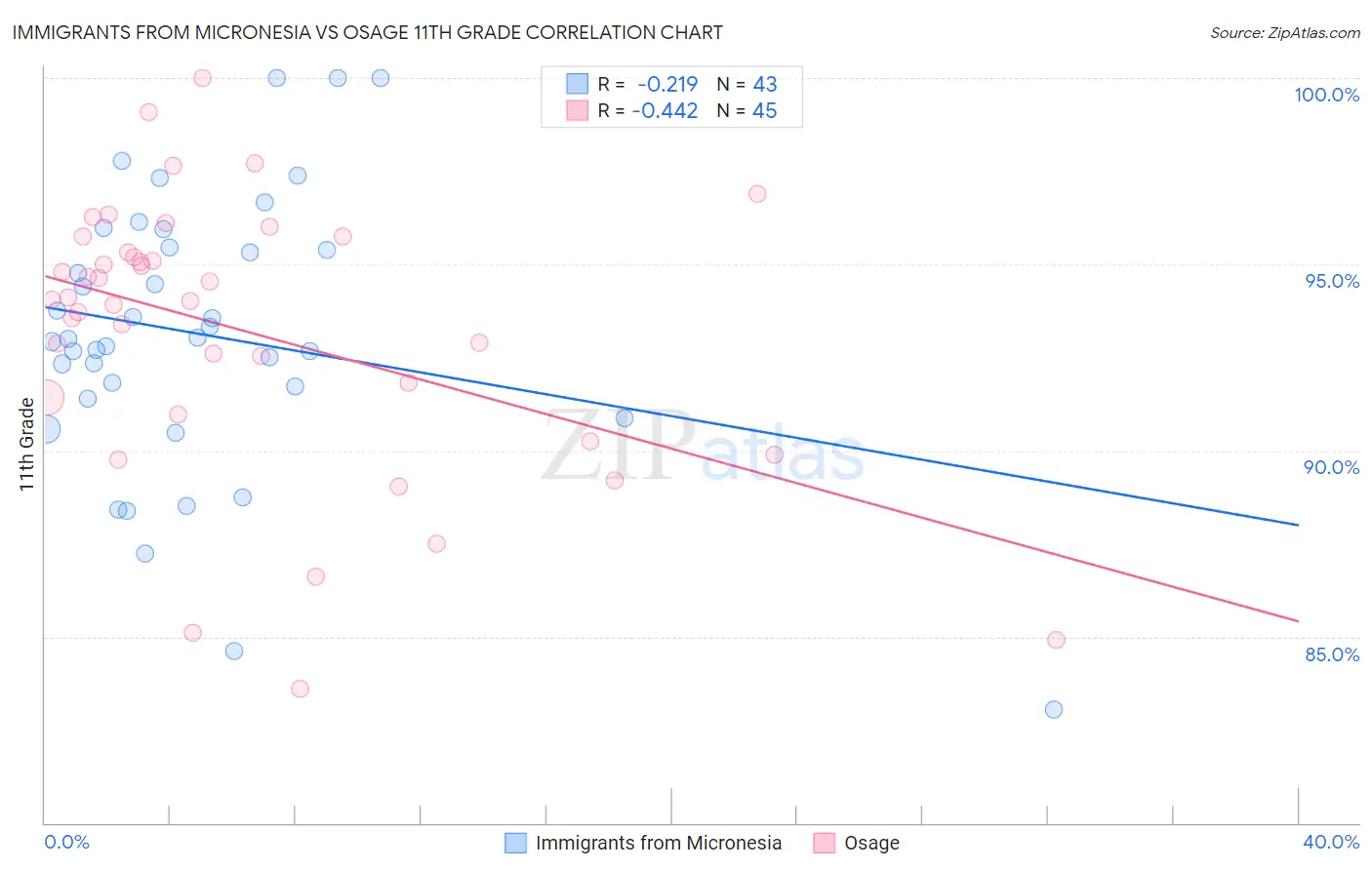Click the pink swatch beside R = -0.442
This screenshot has height=870, width=1372.
pyautogui.click(x=578, y=111)
